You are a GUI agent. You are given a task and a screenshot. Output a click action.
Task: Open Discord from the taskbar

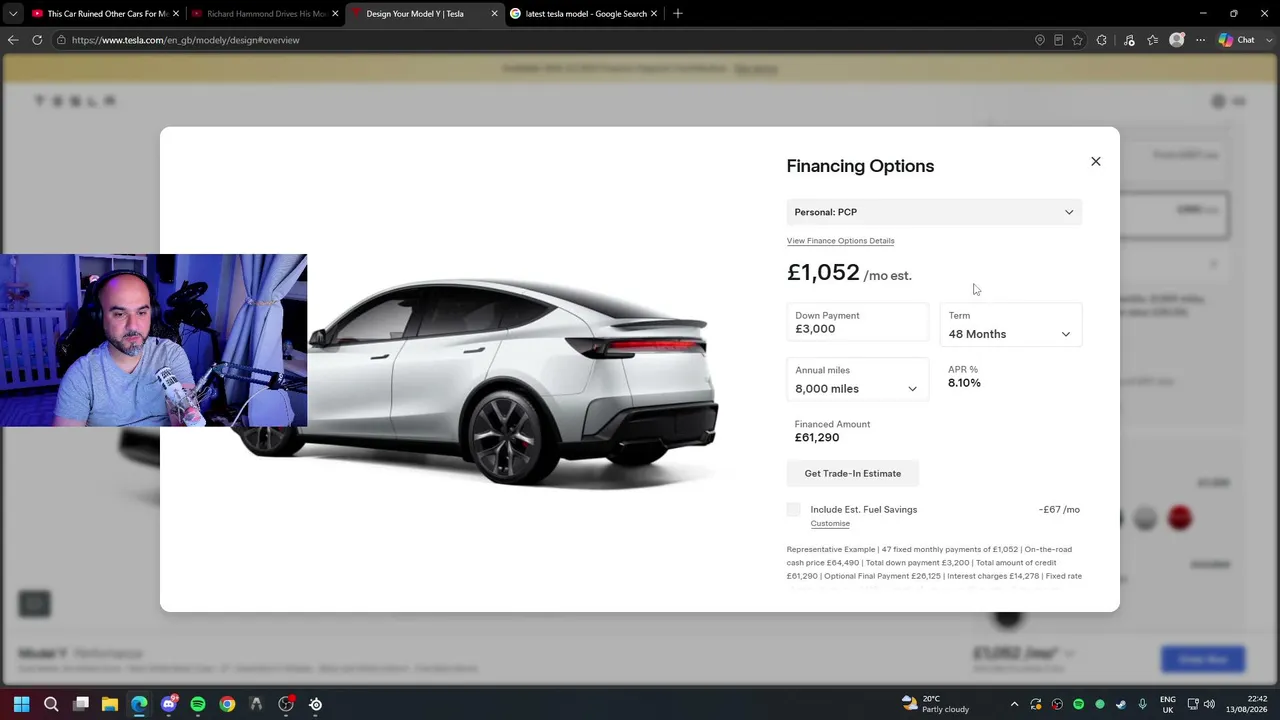pyautogui.click(x=169, y=704)
